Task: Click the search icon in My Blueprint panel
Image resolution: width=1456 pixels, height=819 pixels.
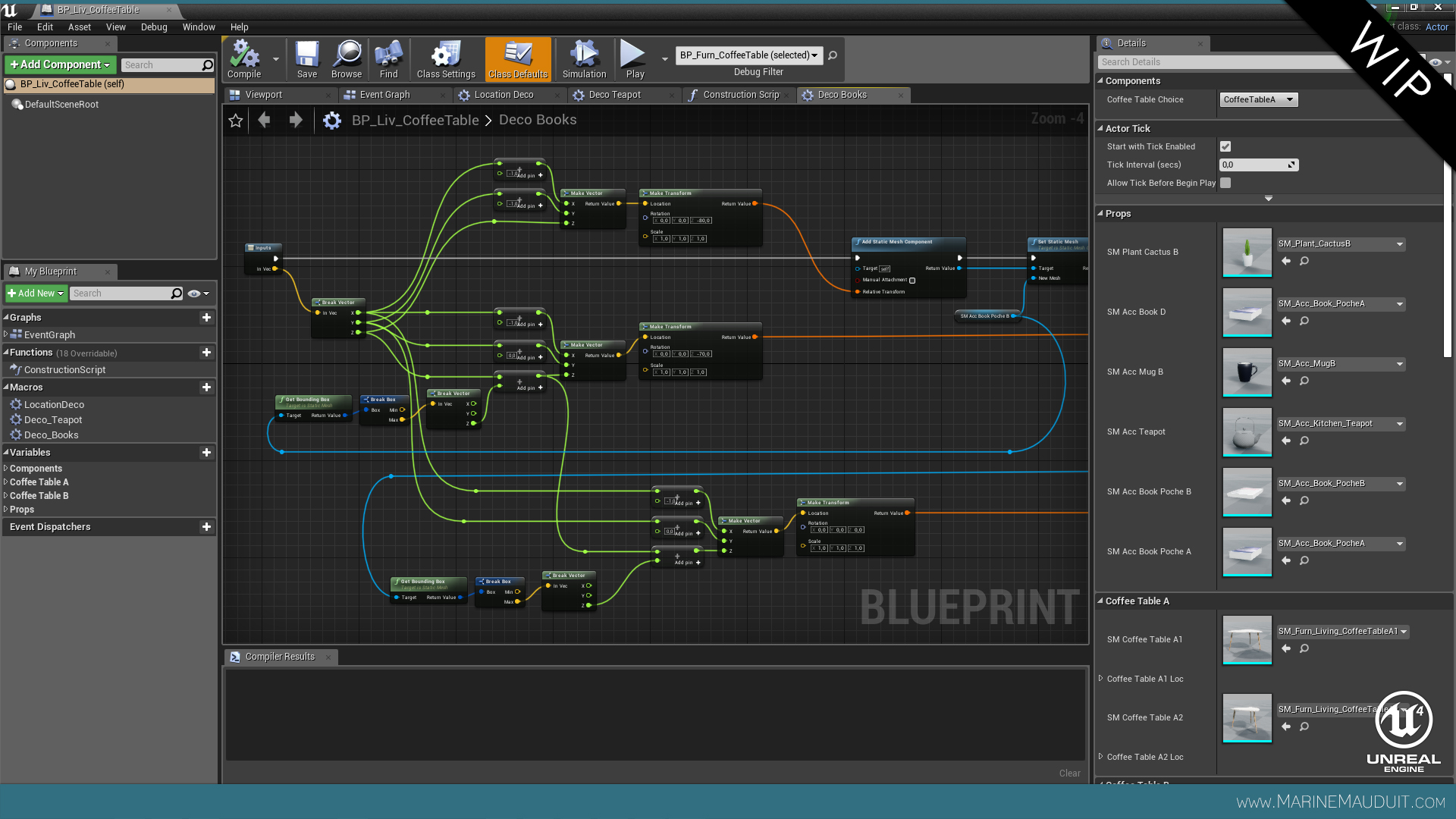Action: [177, 293]
